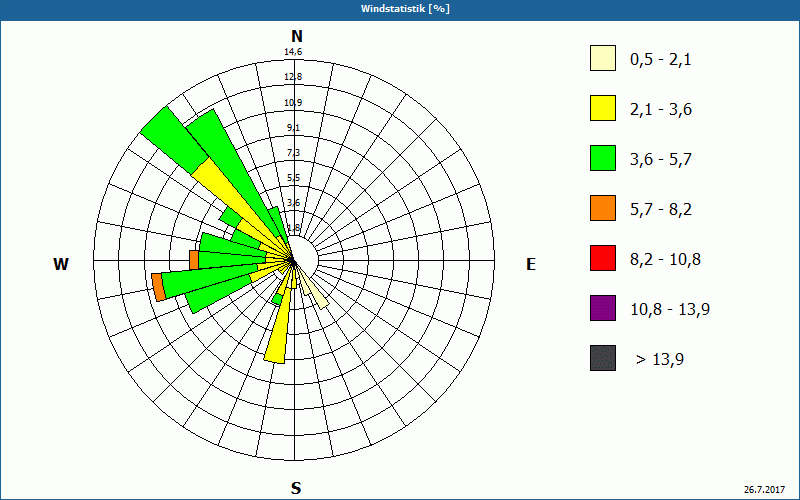This screenshot has height=500, width=800.
Task: Click the Windstatistik [%] title
Action: coord(405,9)
